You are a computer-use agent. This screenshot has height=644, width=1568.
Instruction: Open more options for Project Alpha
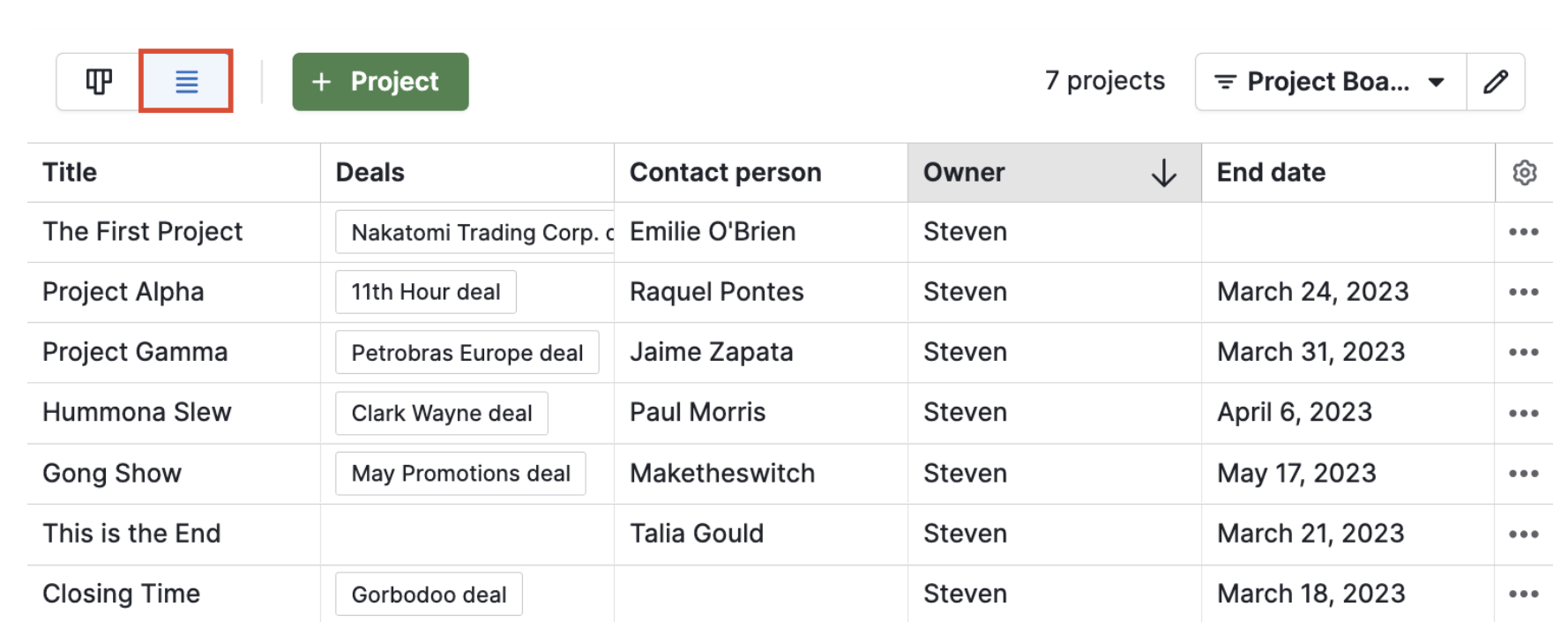pyautogui.click(x=1523, y=292)
